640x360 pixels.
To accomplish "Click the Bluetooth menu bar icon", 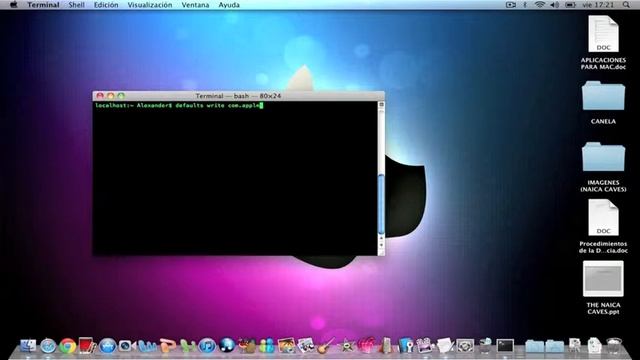I will (x=525, y=5).
